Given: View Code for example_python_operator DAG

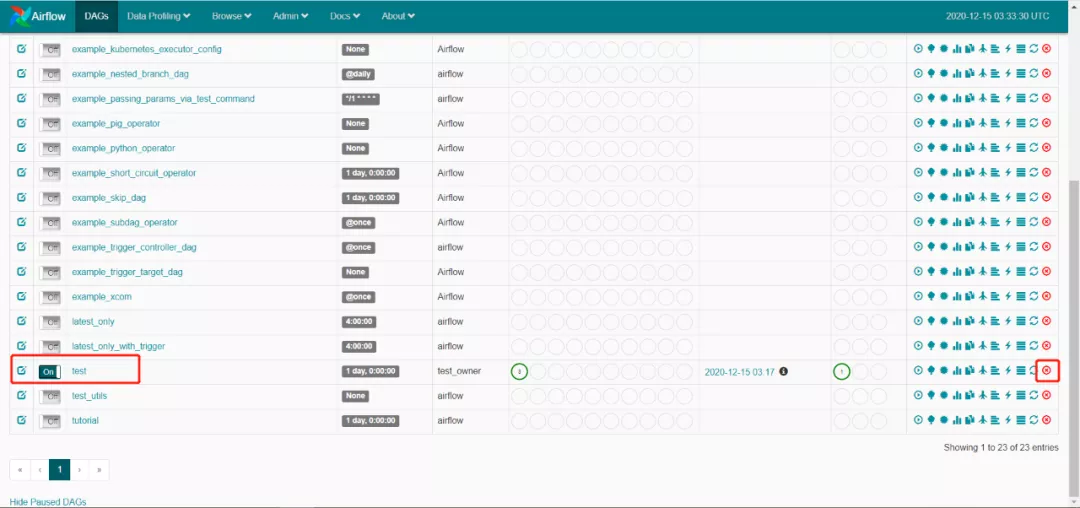Looking at the screenshot, I should [1008, 148].
